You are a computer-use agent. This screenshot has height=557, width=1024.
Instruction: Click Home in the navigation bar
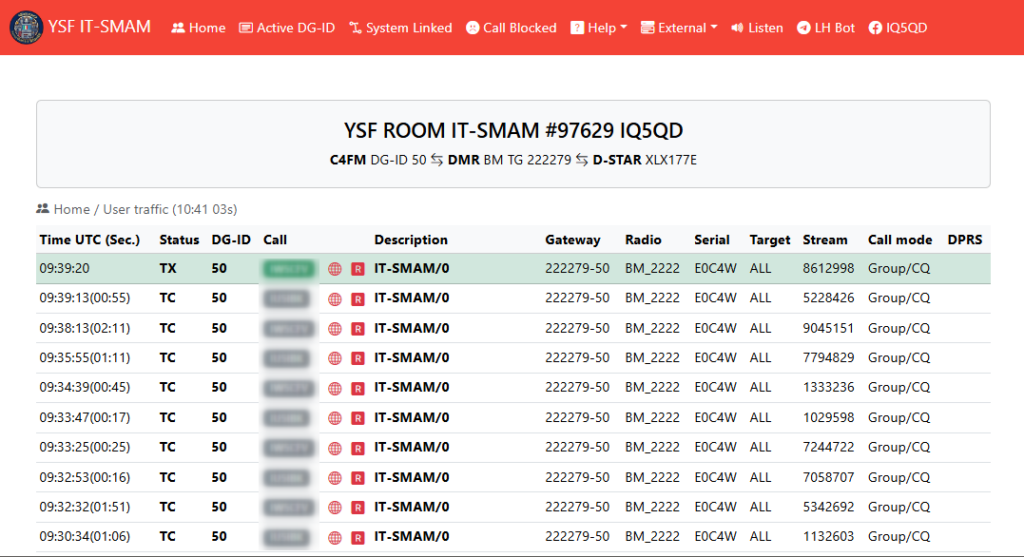tap(198, 28)
